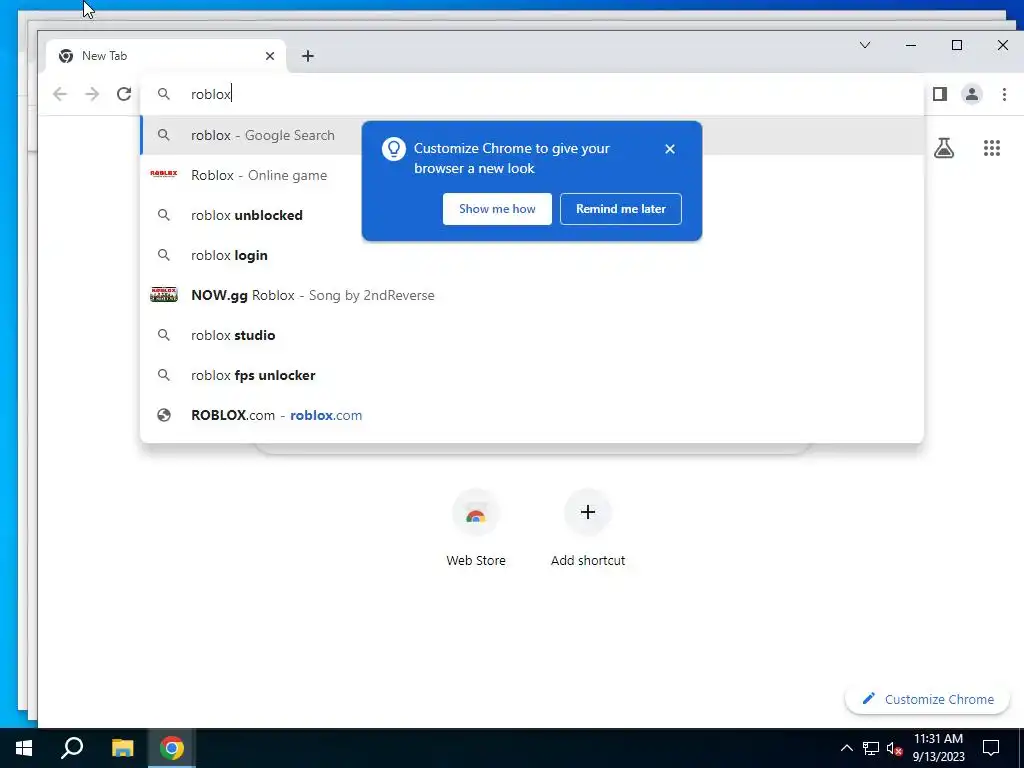This screenshot has width=1024, height=768.
Task: Click Remind me later button
Action: click(x=620, y=209)
